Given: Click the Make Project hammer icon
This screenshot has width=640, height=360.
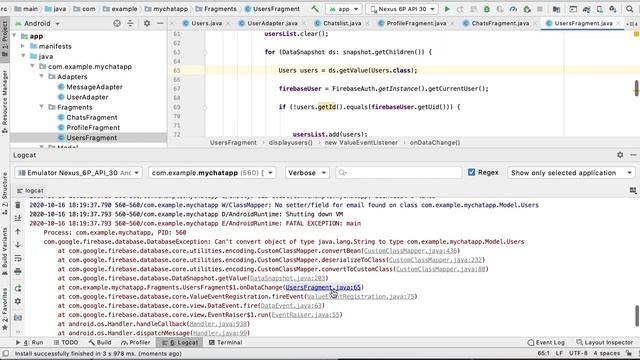Looking at the screenshot, I should point(315,9).
